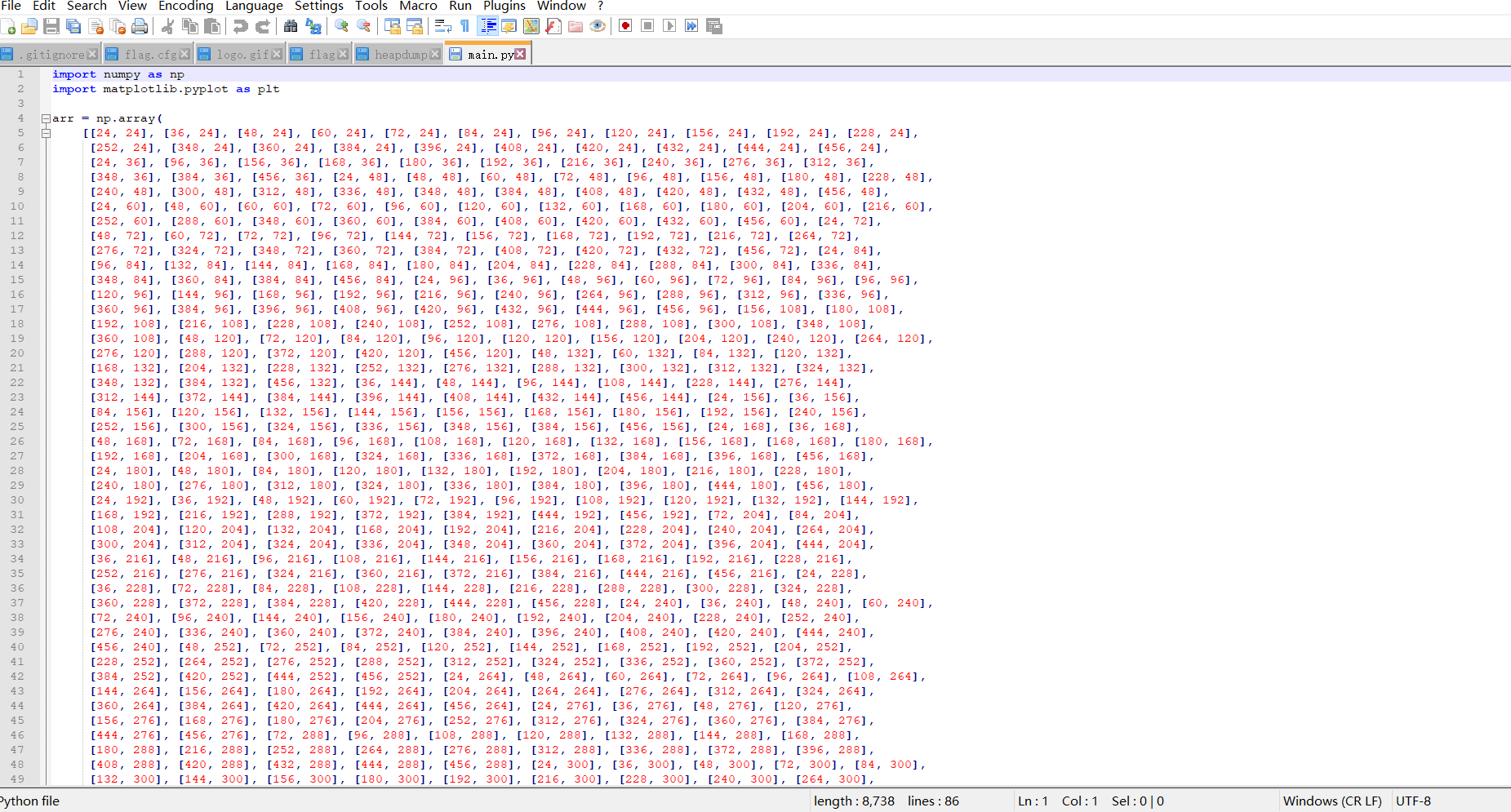Collapse the arr = np.array fold marker
This screenshot has width=1511, height=812.
click(47, 118)
